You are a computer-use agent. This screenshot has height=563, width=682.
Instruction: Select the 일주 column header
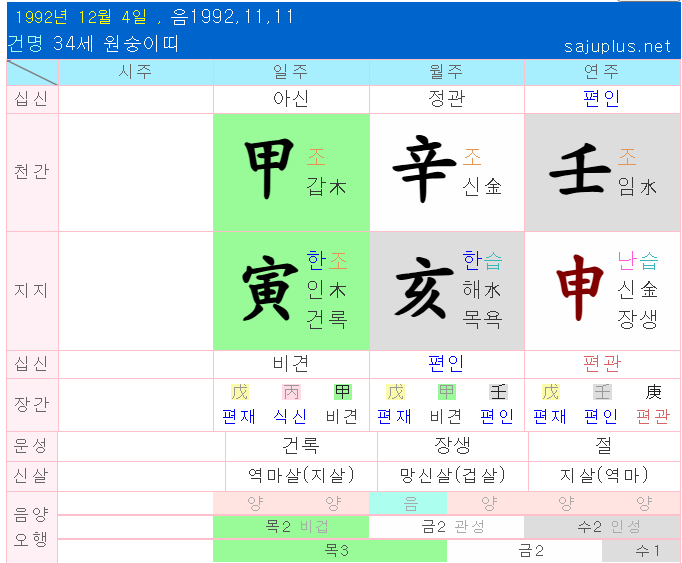[291, 72]
